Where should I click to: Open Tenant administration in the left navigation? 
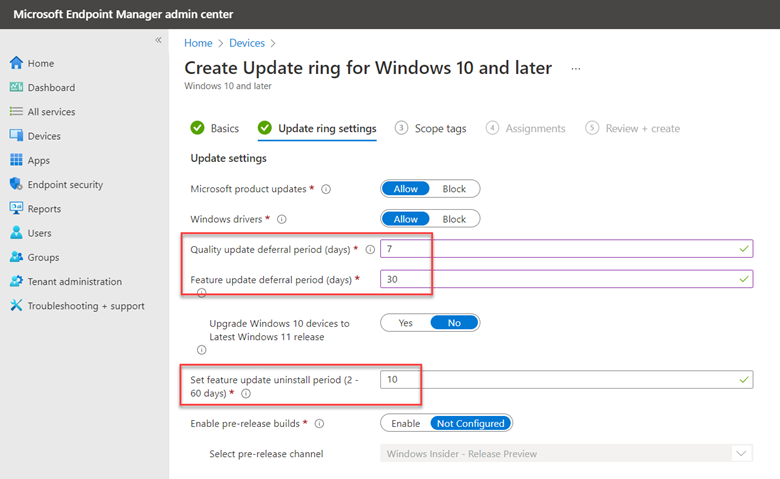coord(75,282)
